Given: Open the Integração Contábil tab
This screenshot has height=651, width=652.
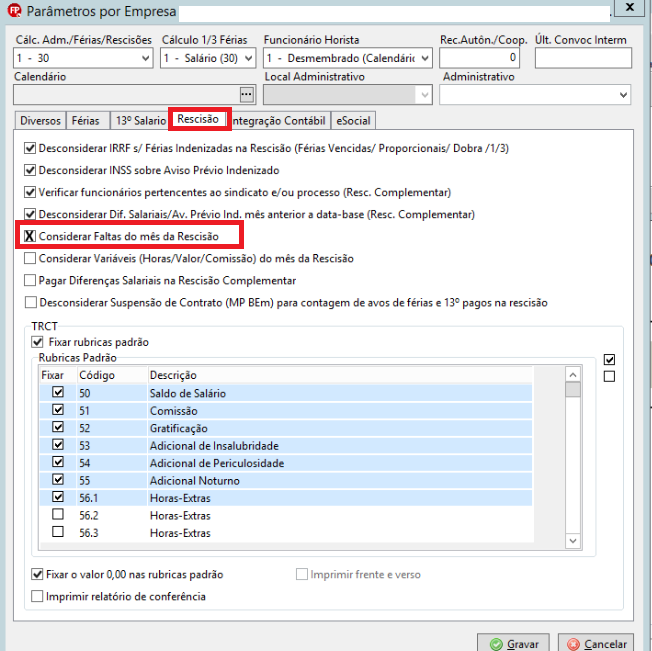Looking at the screenshot, I should click(279, 121).
